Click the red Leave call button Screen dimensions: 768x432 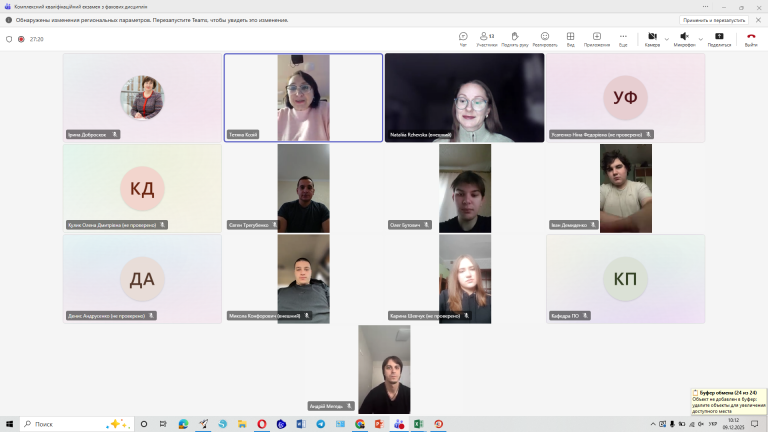click(x=751, y=38)
